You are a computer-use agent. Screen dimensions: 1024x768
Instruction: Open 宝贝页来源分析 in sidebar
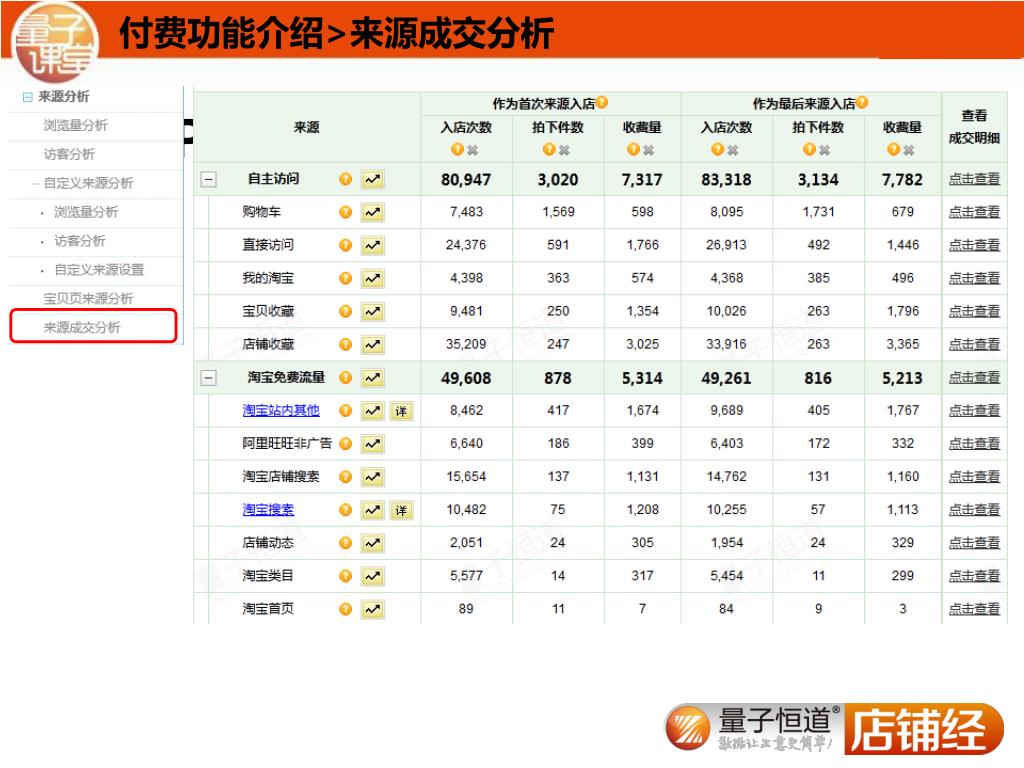click(x=88, y=298)
